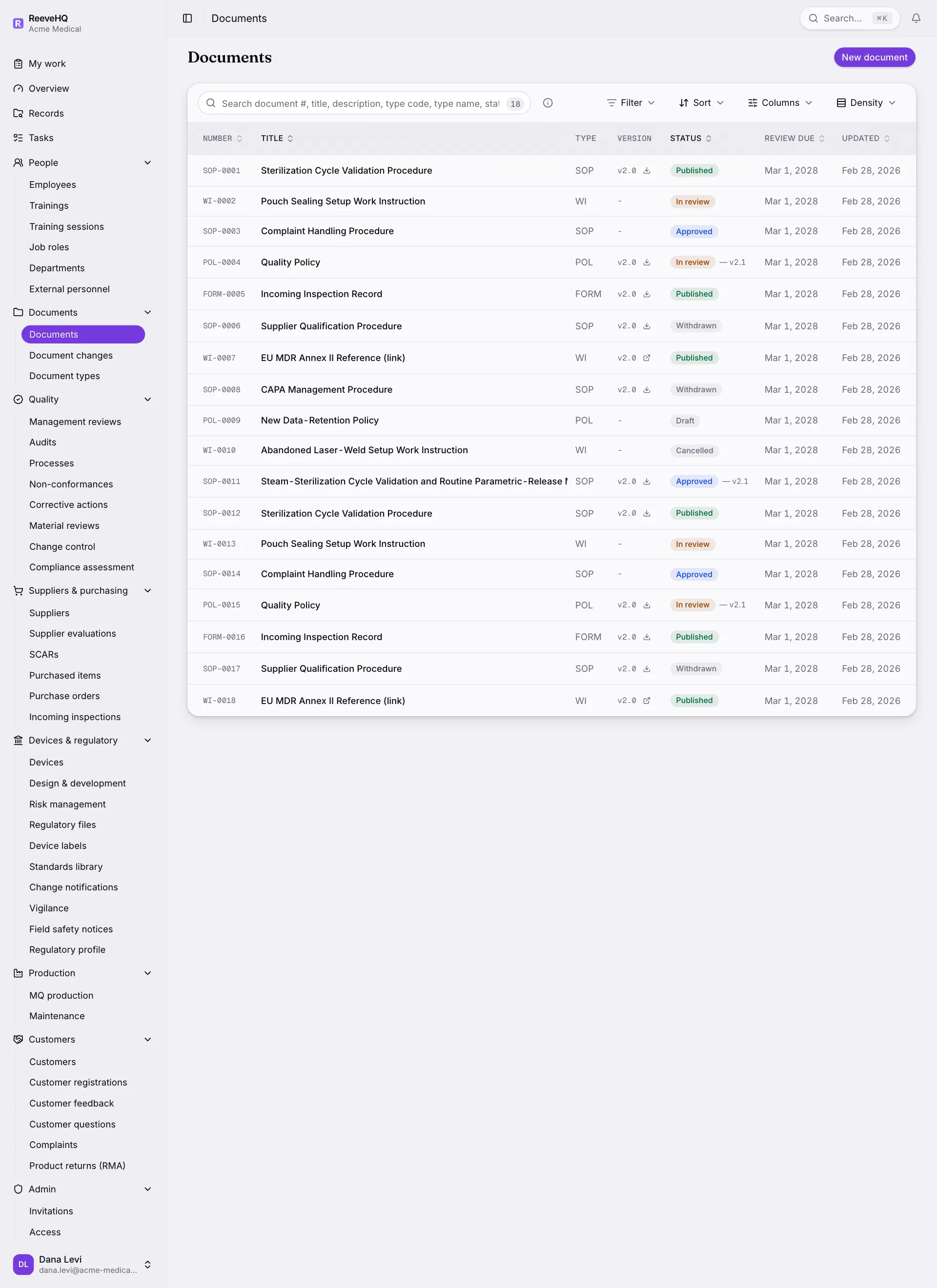Download SOP-0008 version file
Screen dimensions: 937x1288
pos(647,390)
